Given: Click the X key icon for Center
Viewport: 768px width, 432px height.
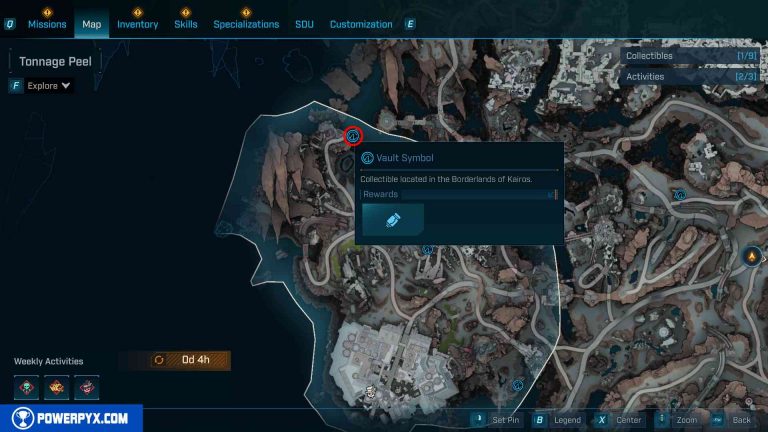Looking at the screenshot, I should (x=601, y=420).
